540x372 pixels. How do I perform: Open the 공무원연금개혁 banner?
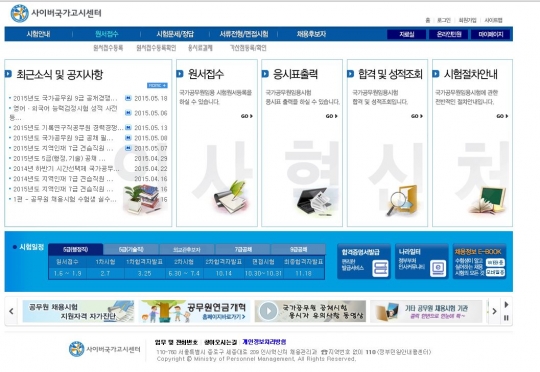coord(195,311)
